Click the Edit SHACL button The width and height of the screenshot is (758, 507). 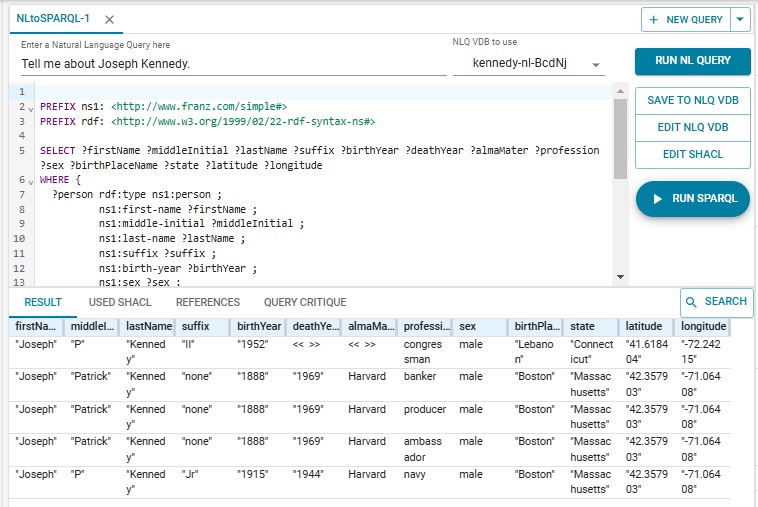[x=692, y=154]
